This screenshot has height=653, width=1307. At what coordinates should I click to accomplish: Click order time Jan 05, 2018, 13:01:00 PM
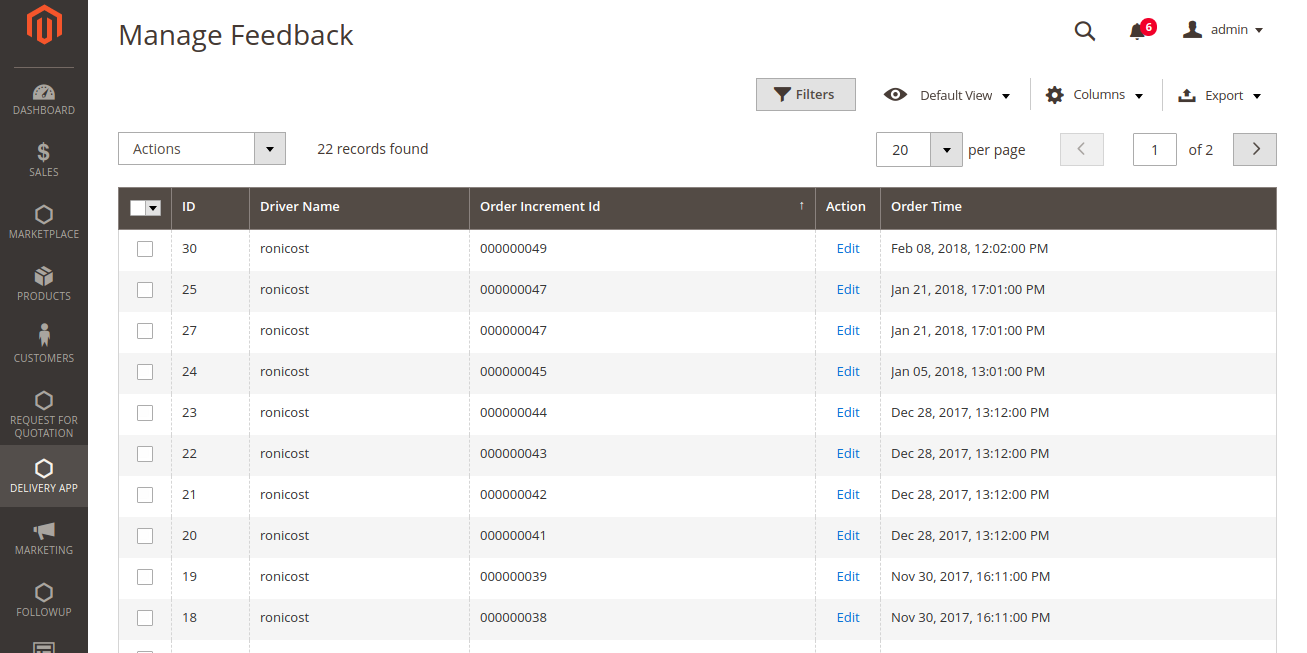(968, 372)
